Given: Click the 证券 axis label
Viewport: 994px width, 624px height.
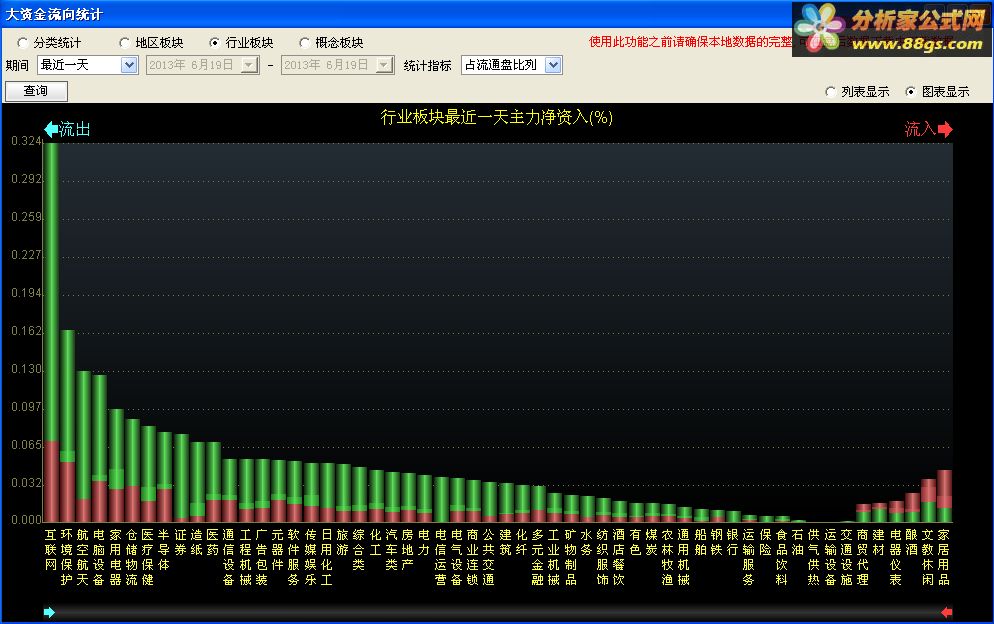Looking at the screenshot, I should (x=181, y=542).
